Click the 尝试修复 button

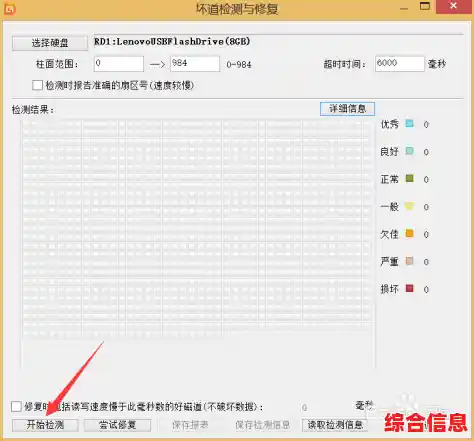117,425
